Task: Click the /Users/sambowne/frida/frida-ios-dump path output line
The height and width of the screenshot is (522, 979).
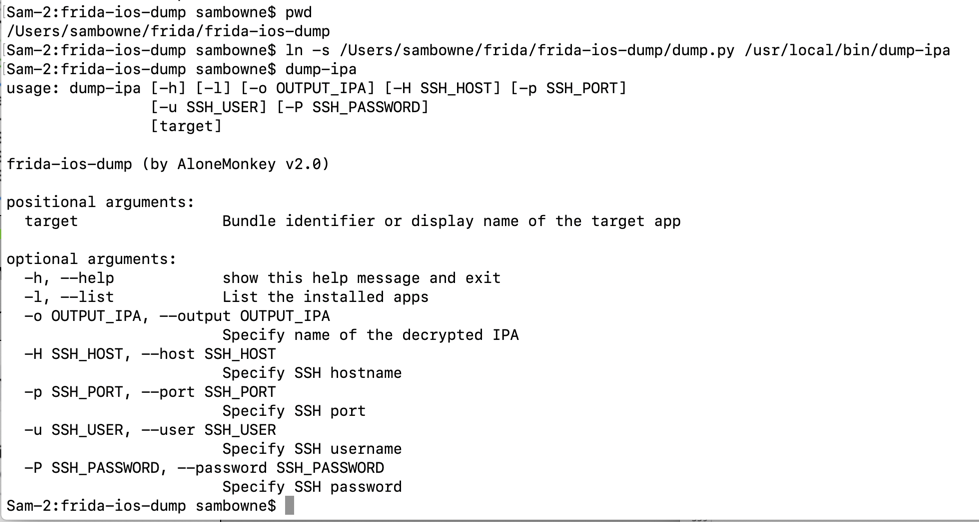Action: (168, 31)
